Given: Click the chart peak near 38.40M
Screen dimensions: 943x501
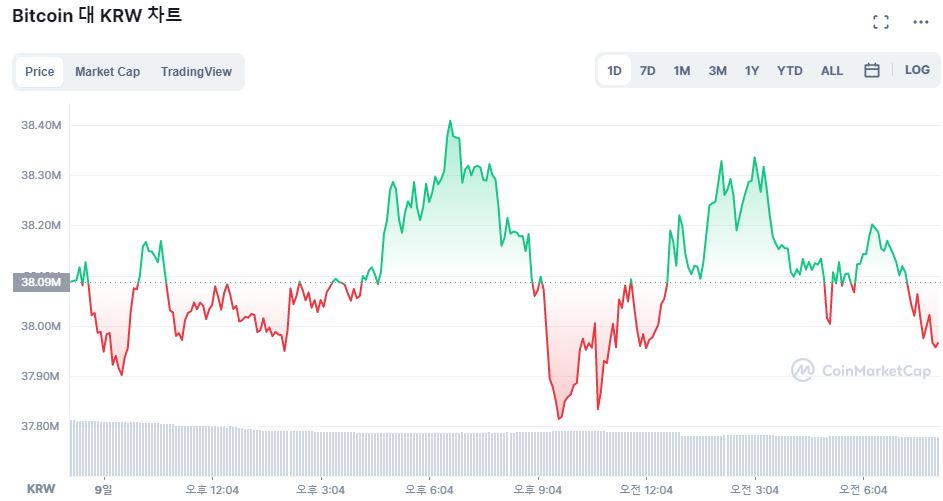Looking at the screenshot, I should 450,122.
